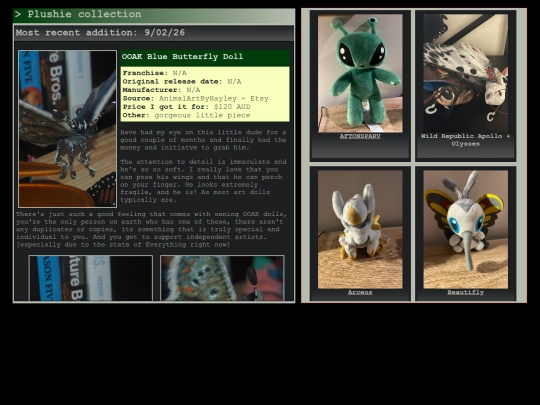This screenshot has width=540, height=405.
Task: Click the large blue butterfly doll photo
Action: coord(68,129)
